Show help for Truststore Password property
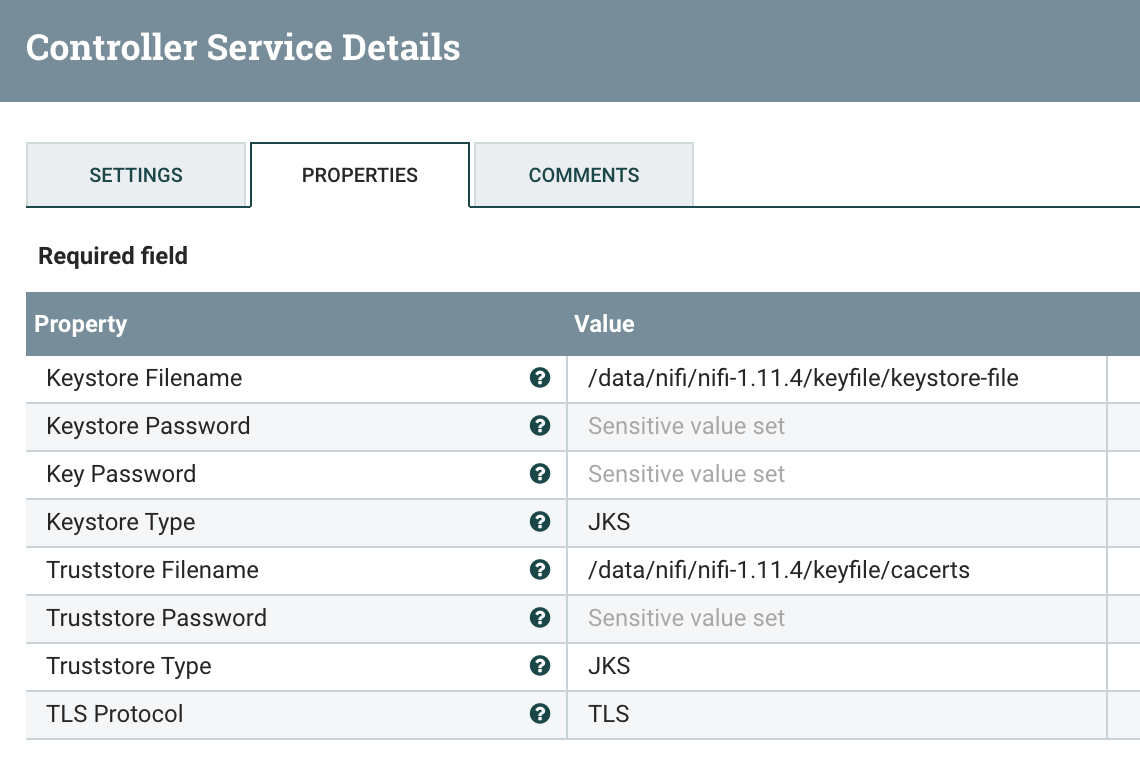The image size is (1140, 766). [540, 618]
